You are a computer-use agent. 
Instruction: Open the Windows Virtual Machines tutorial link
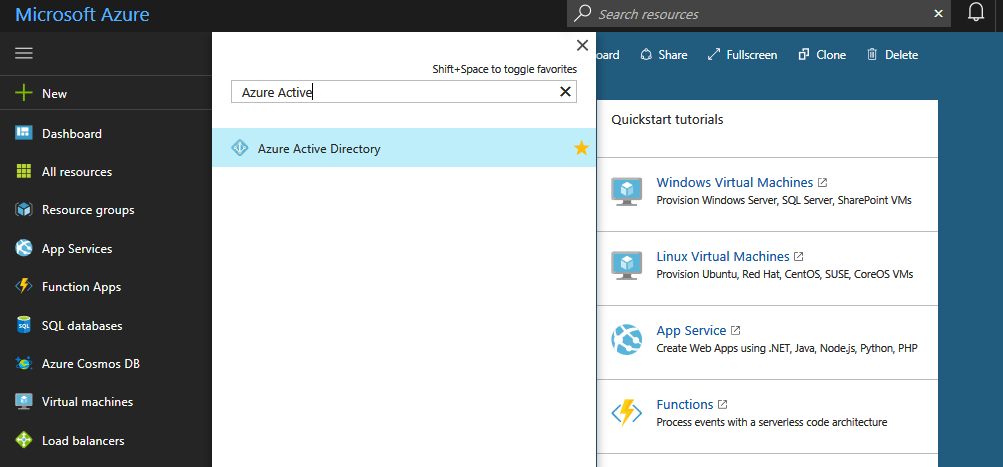click(734, 182)
